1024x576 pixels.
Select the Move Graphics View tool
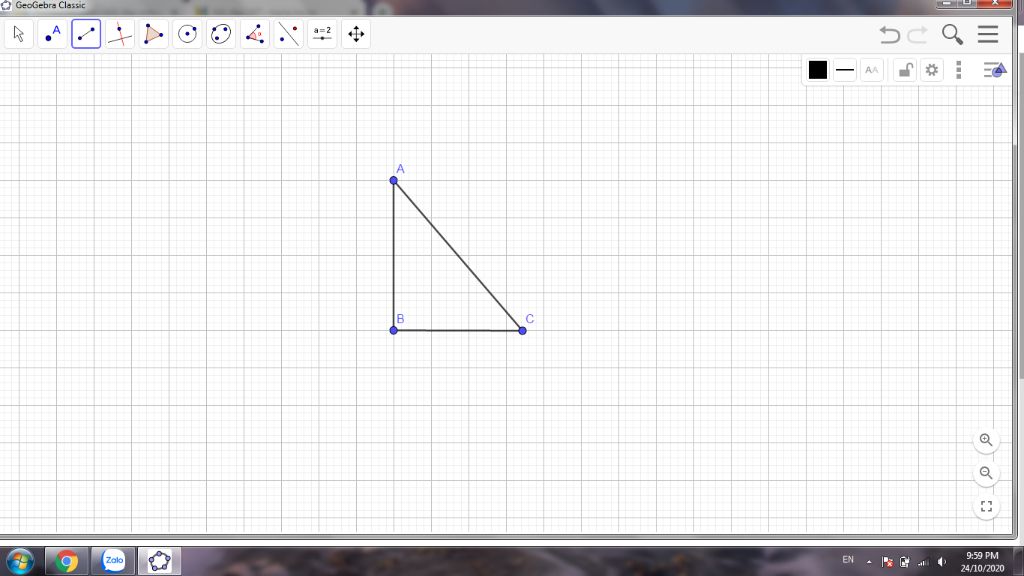pos(356,34)
